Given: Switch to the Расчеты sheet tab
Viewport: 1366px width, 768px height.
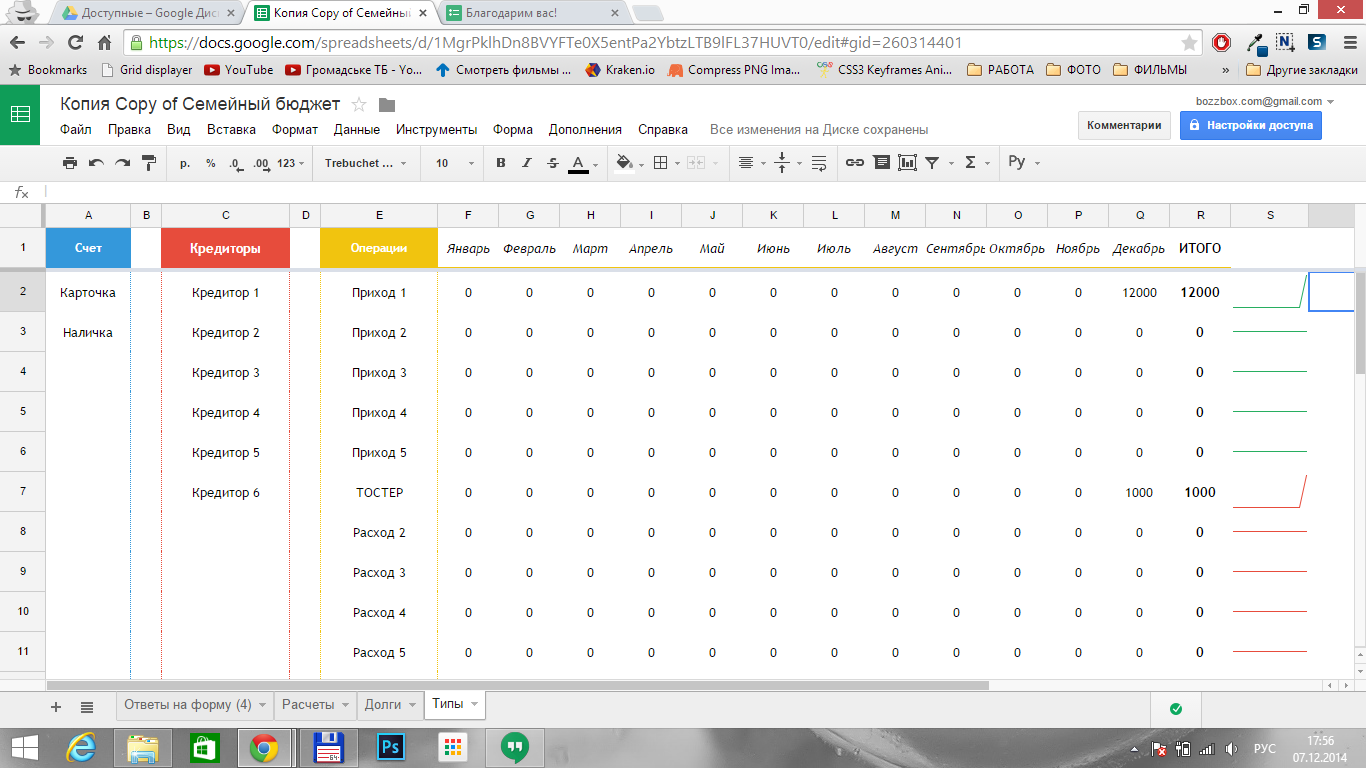Looking at the screenshot, I should [x=316, y=704].
